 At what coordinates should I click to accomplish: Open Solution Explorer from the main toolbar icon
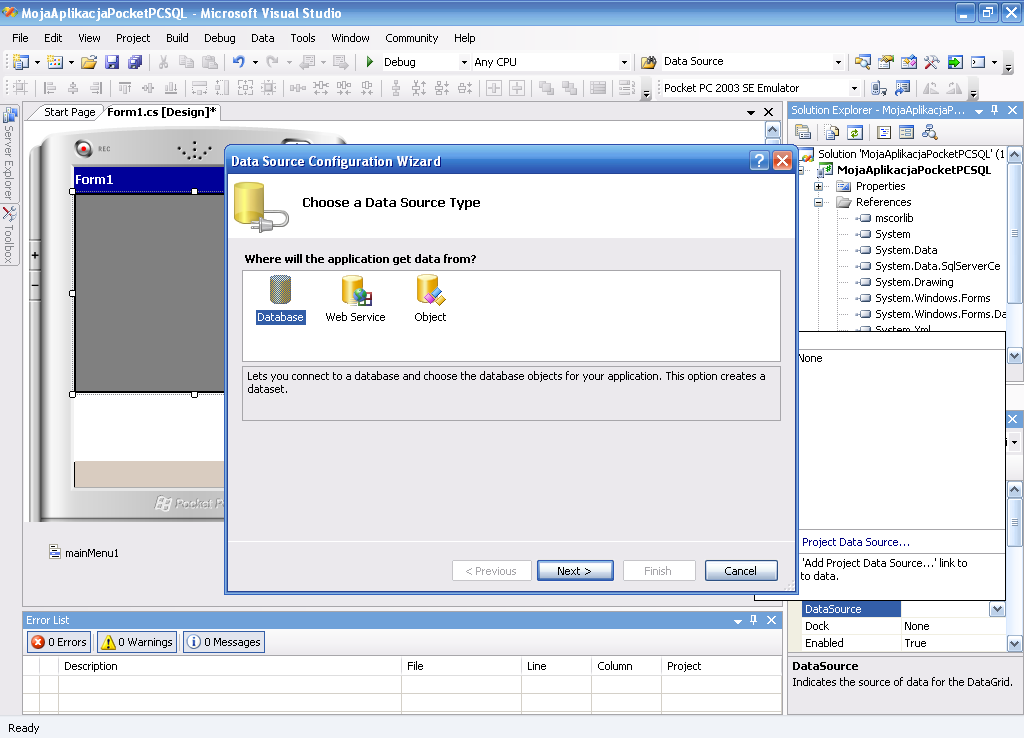pyautogui.click(x=863, y=62)
